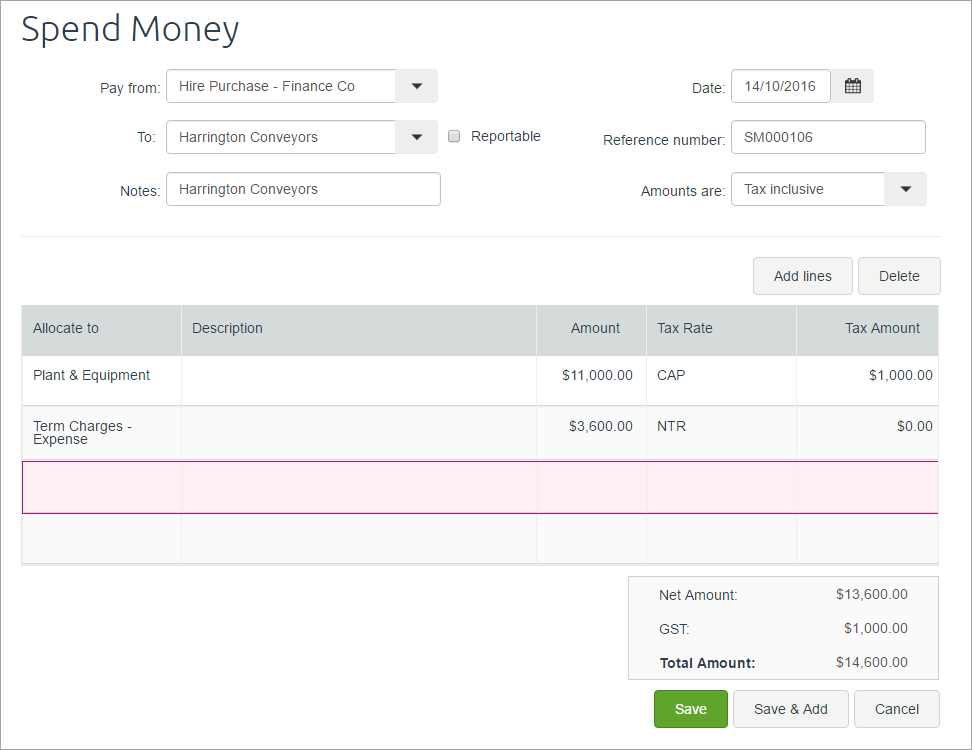Viewport: 972px width, 750px height.
Task: Open the To contact dropdown arrow
Action: (x=417, y=137)
